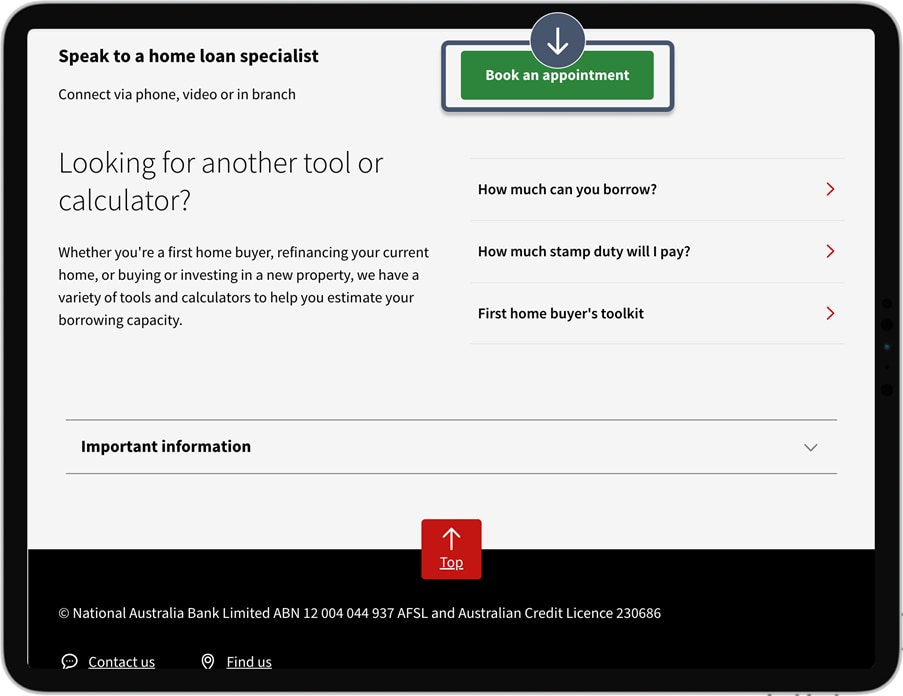Click the Speak to a home loan specialist heading

[x=188, y=56]
